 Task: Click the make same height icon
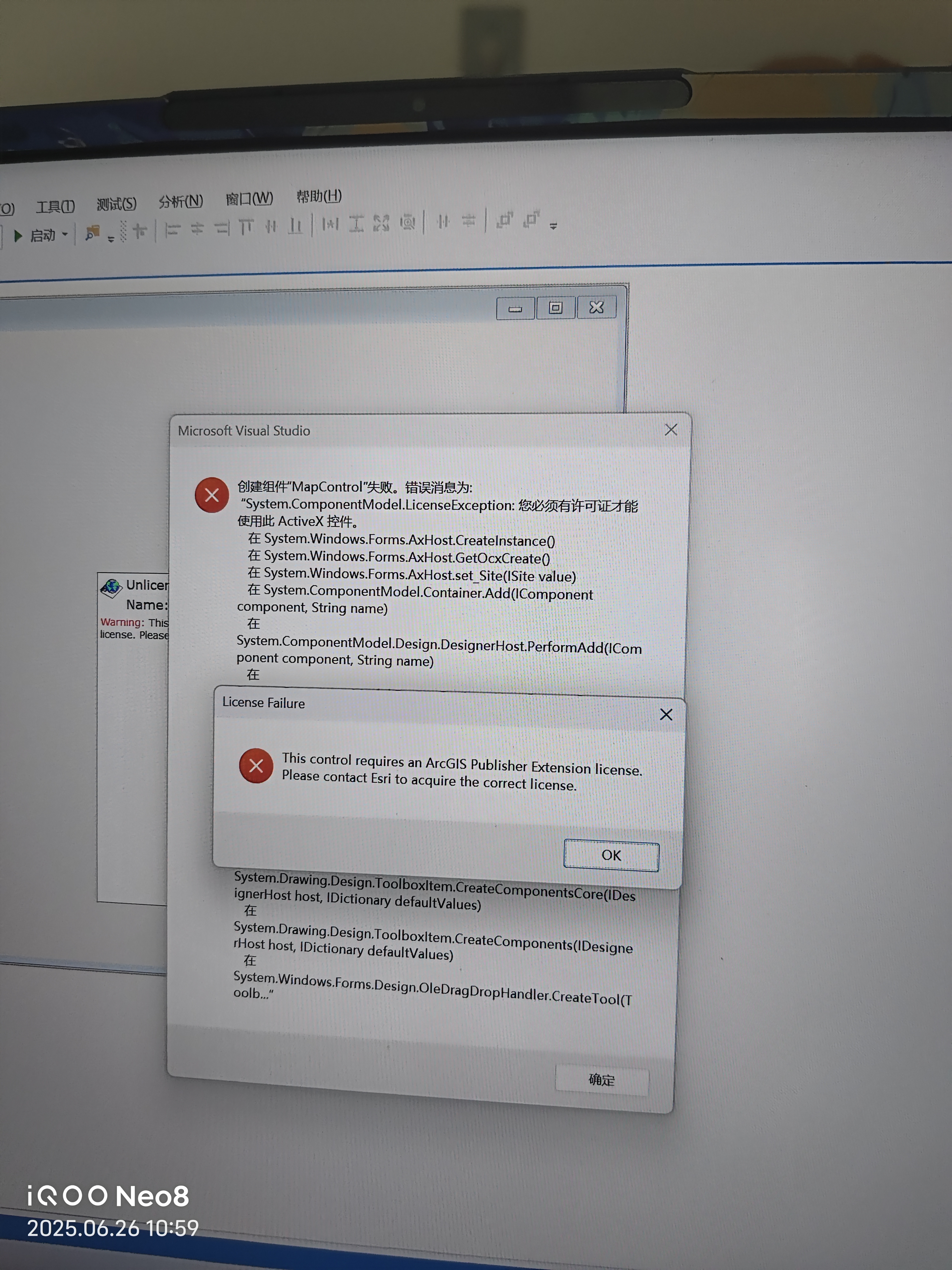[x=356, y=223]
